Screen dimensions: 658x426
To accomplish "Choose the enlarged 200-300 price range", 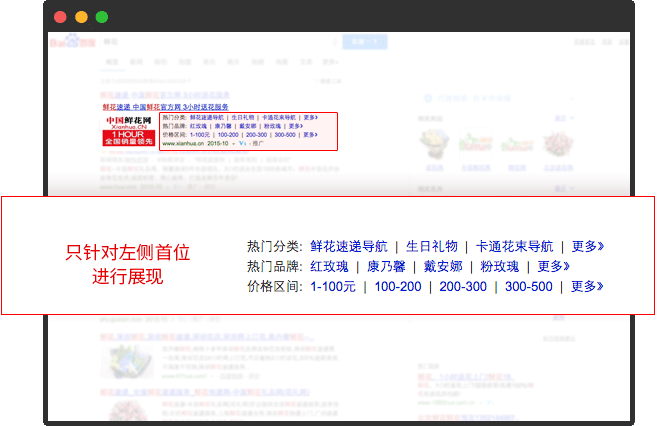I will click(x=462, y=286).
